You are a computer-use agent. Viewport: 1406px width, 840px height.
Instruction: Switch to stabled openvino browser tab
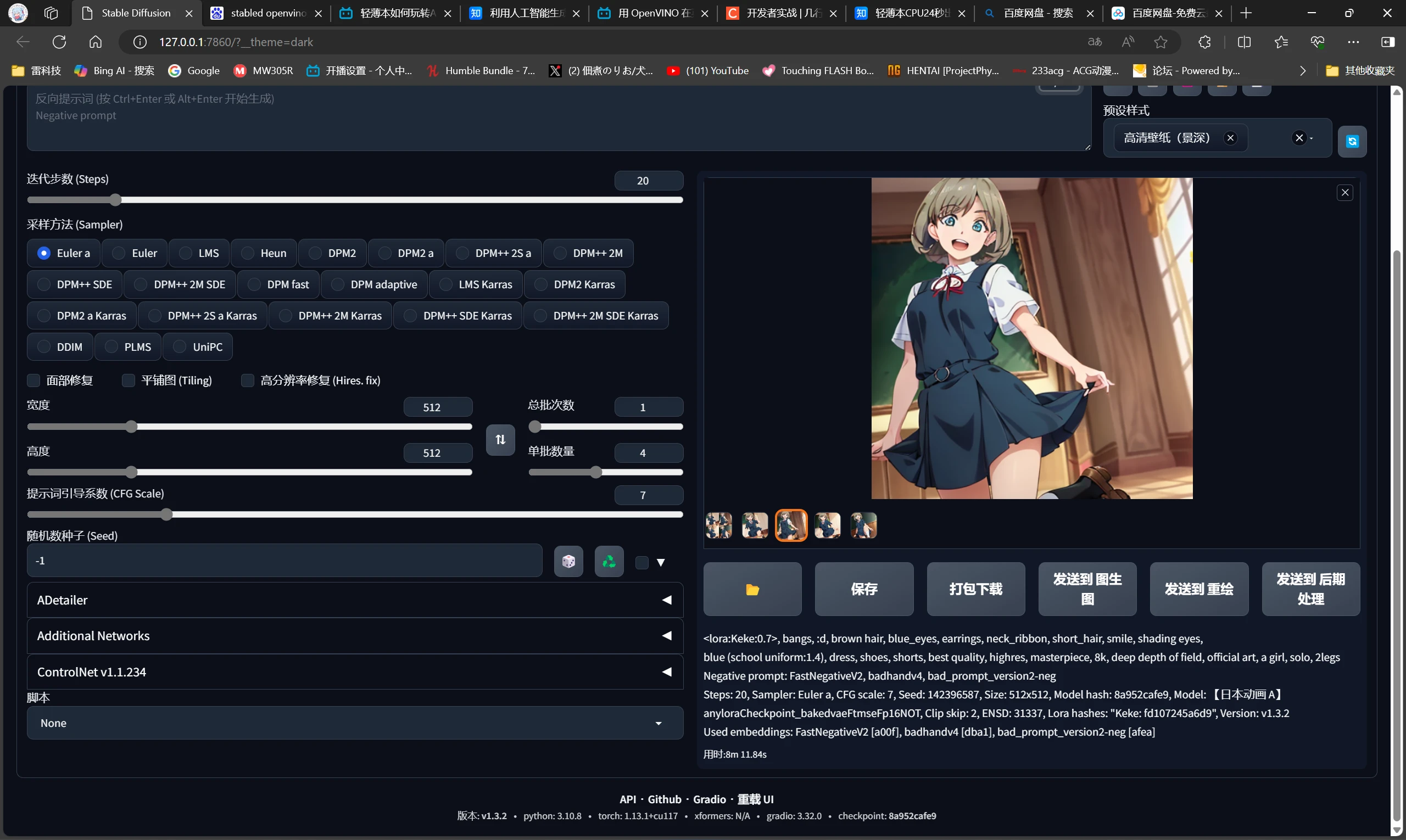tap(267, 13)
